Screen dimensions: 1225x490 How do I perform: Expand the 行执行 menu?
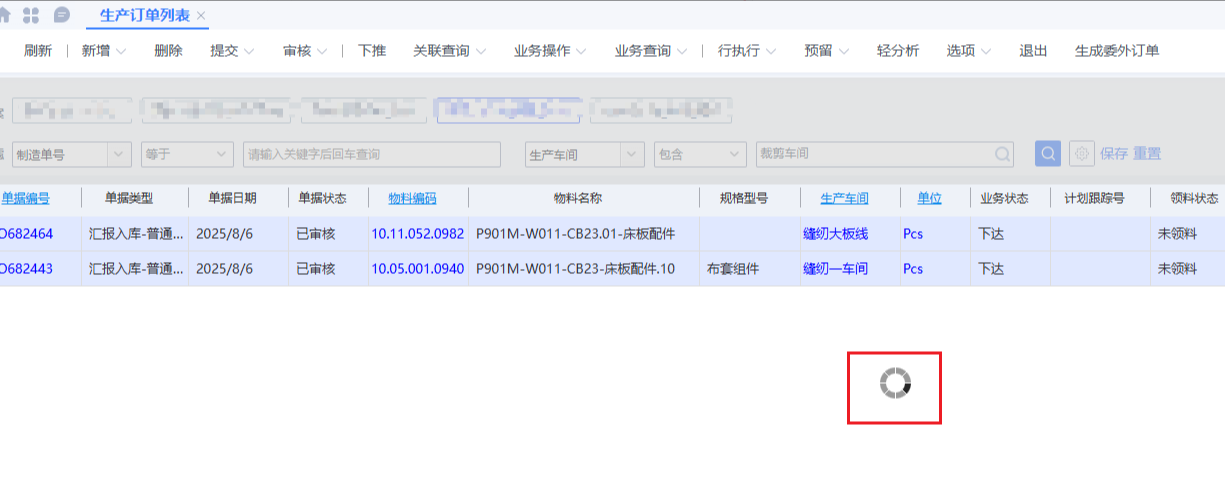pyautogui.click(x=747, y=51)
